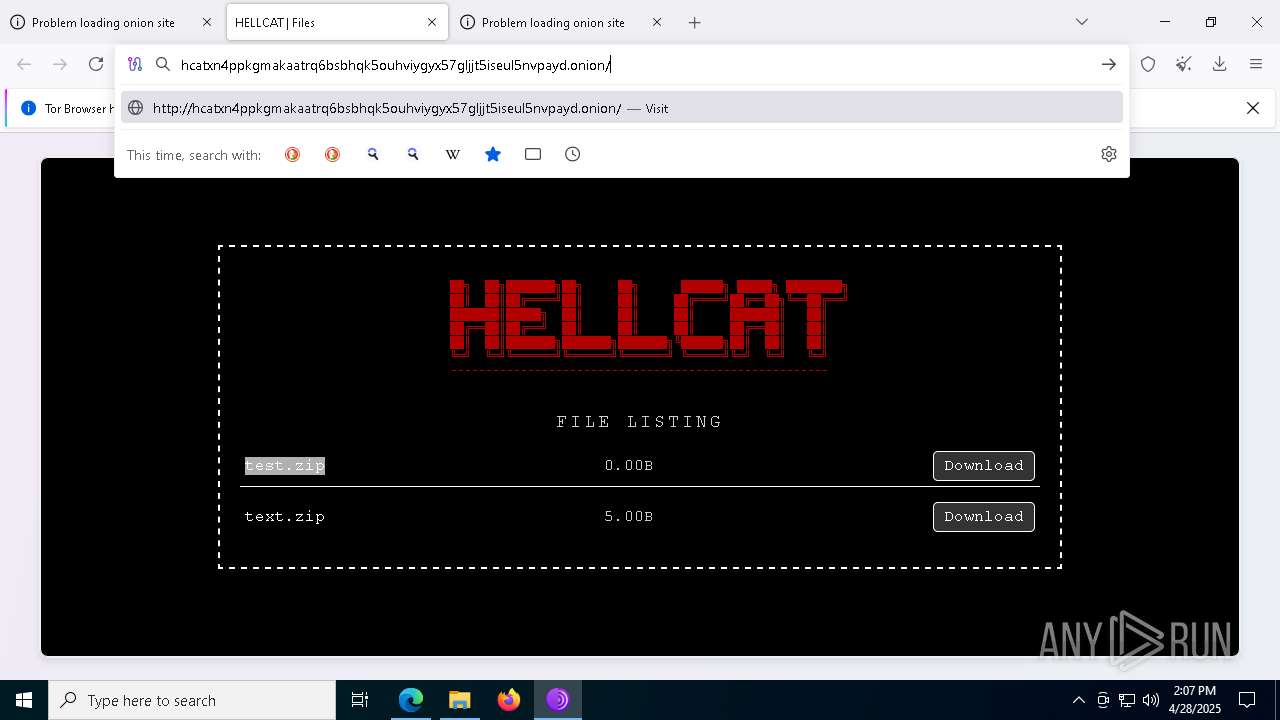1280x720 pixels.
Task: Close the first Problem loading onion site tab
Action: (x=207, y=22)
